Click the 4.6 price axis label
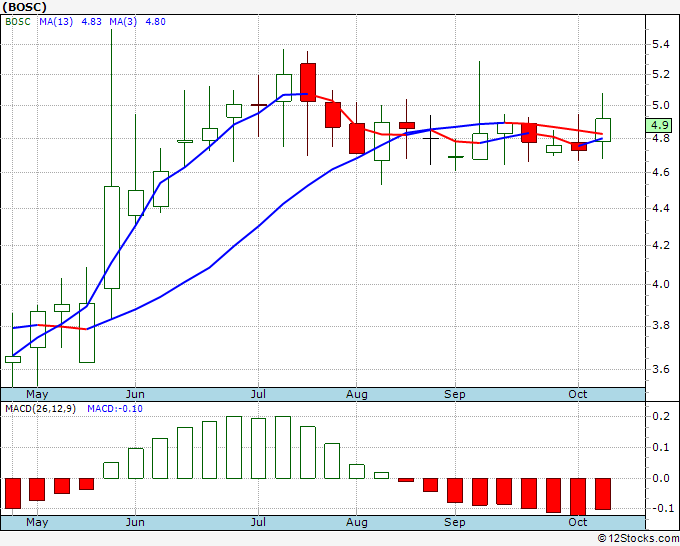This screenshot has height=546, width=680. tap(660, 173)
